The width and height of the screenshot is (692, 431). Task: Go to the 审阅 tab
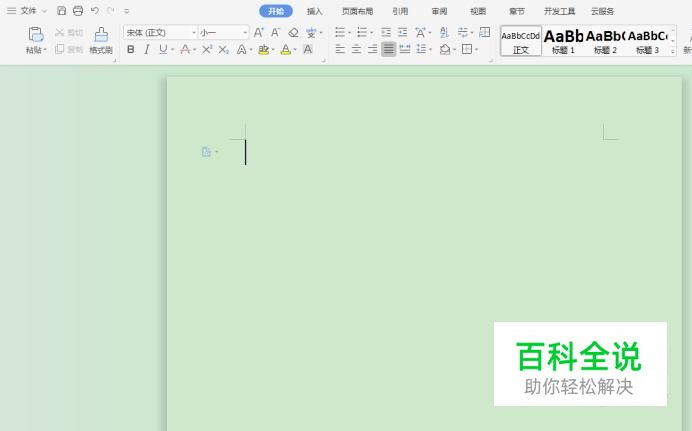[x=439, y=11]
